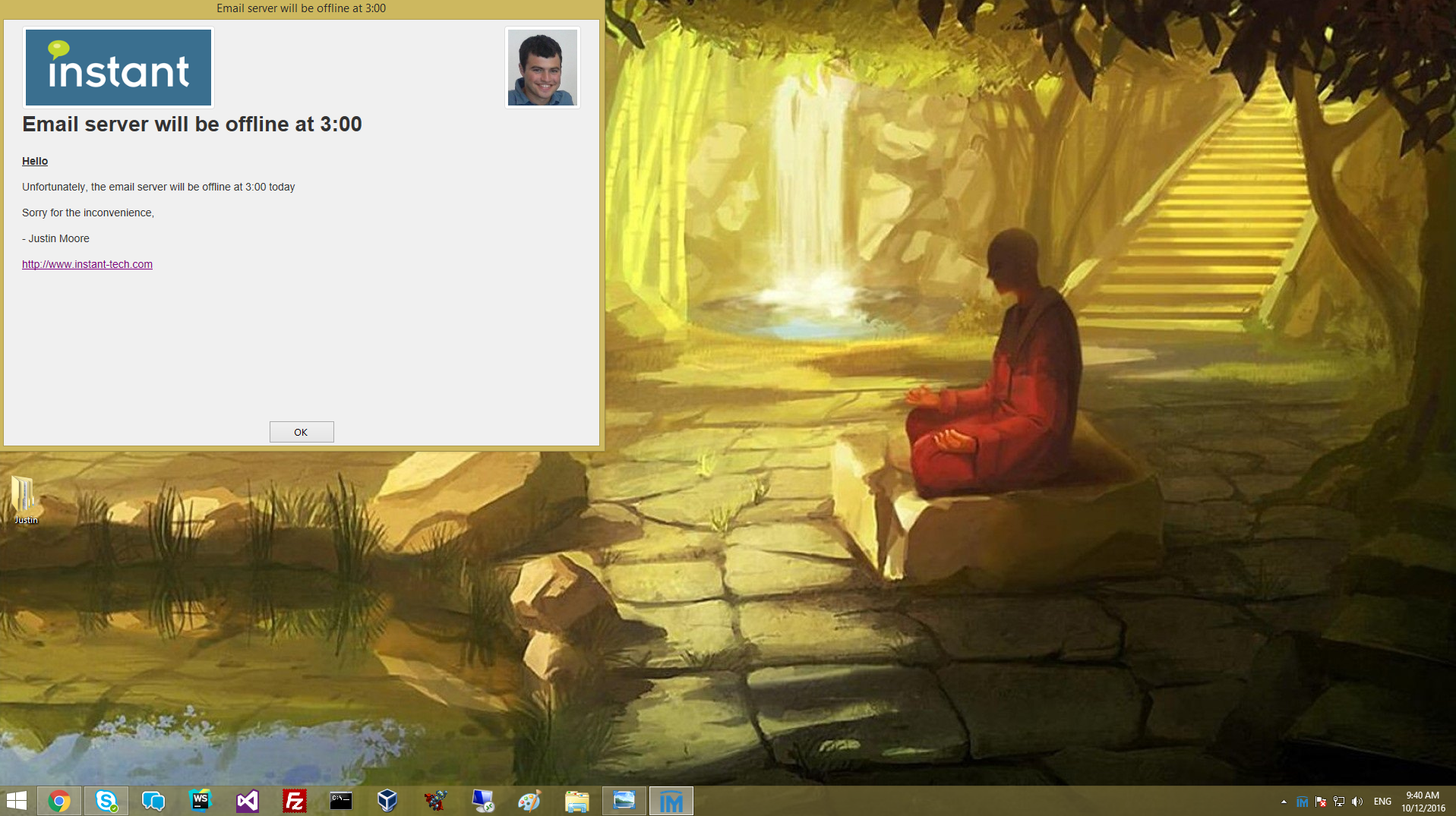Click the alert window title bar text
Screen dimensions: 1456x816
coord(301,8)
